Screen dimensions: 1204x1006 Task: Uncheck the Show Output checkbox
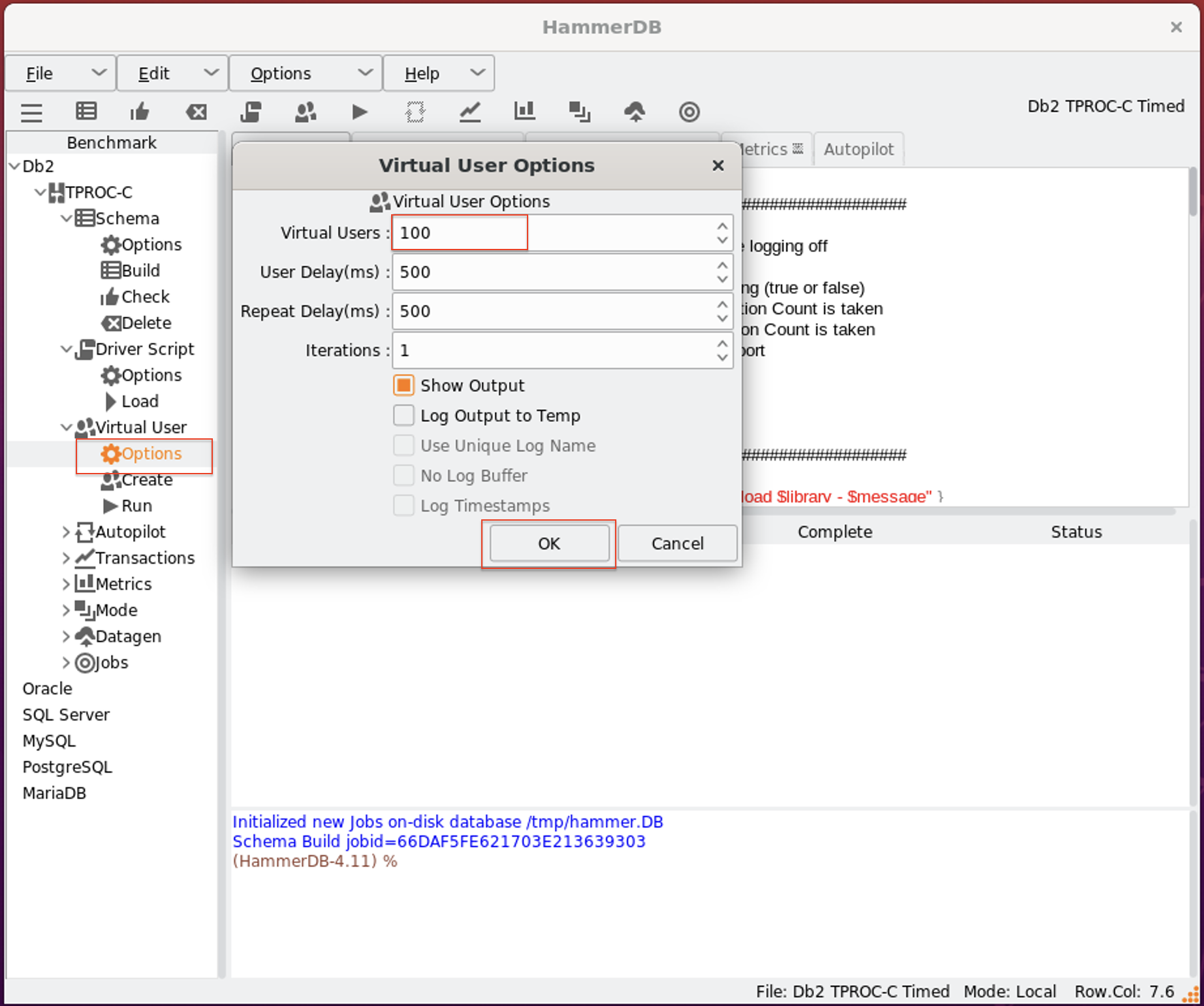[404, 385]
